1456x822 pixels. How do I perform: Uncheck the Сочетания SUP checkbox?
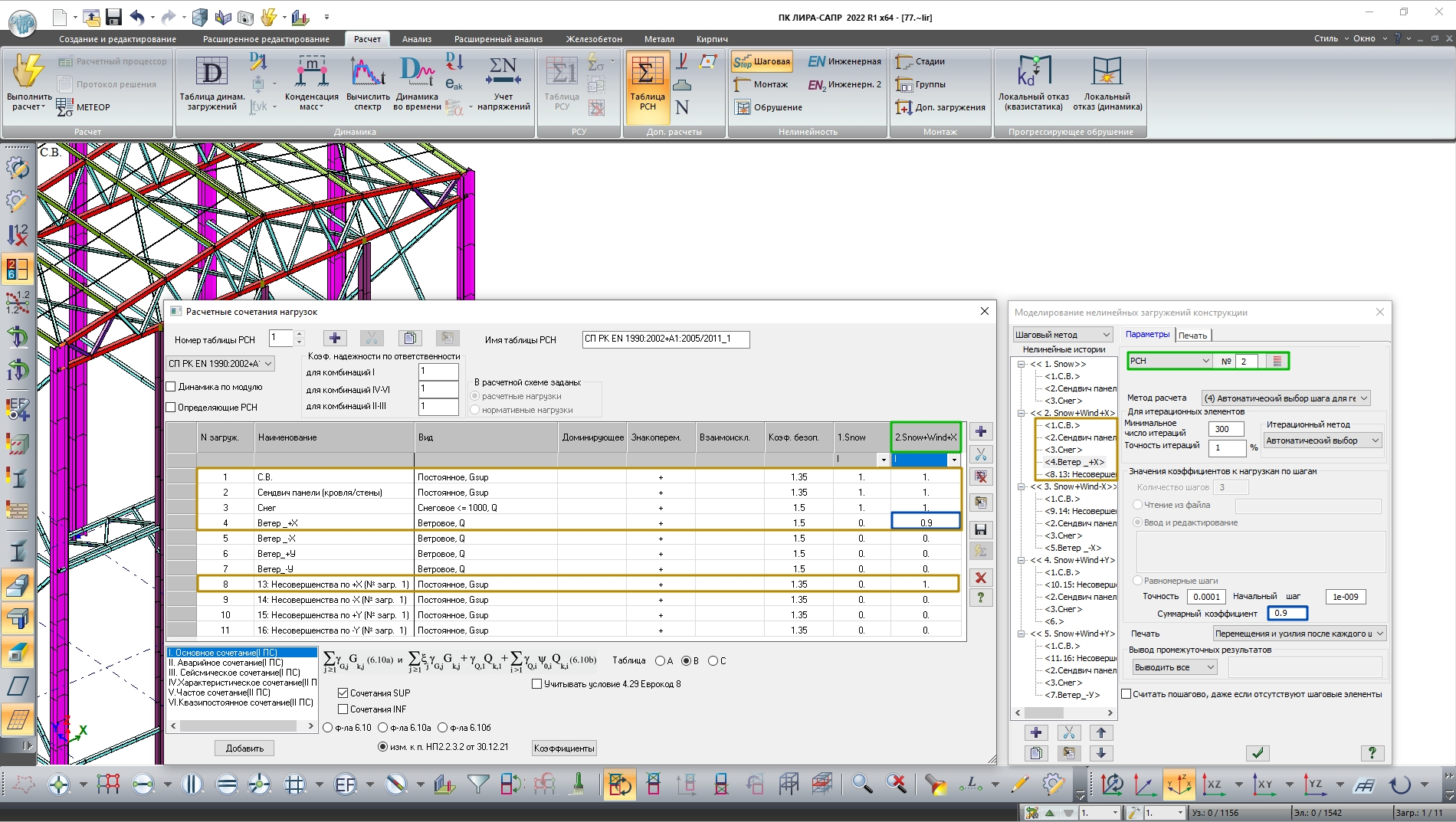coord(343,693)
